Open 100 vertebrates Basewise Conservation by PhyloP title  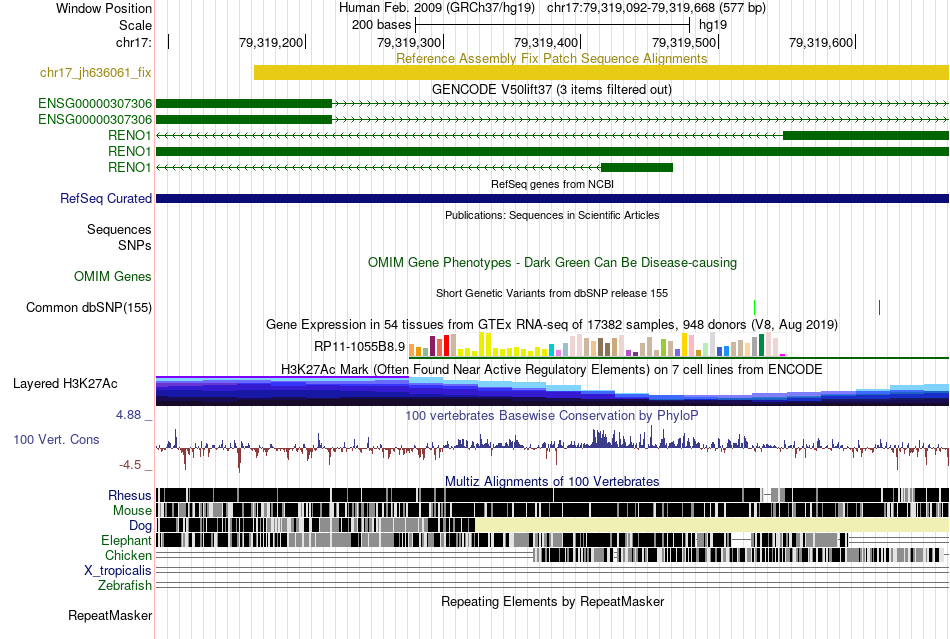pos(552,416)
